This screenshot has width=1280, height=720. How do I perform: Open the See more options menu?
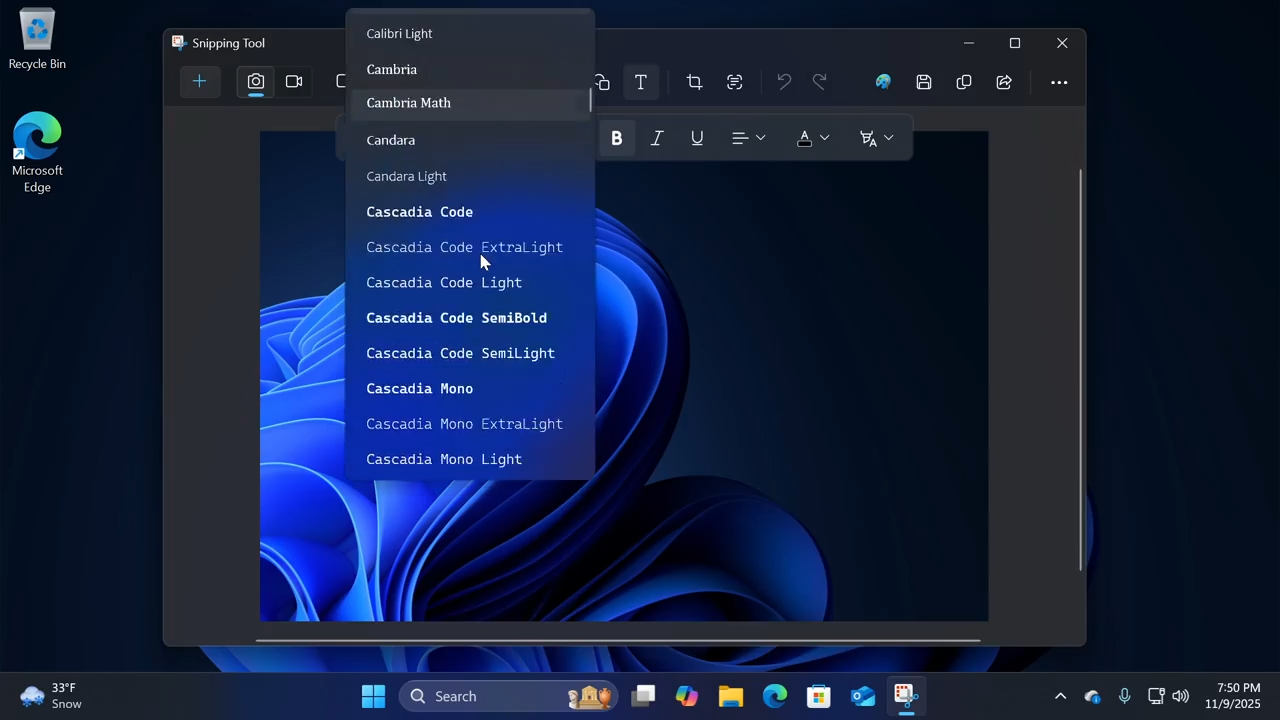(1059, 82)
